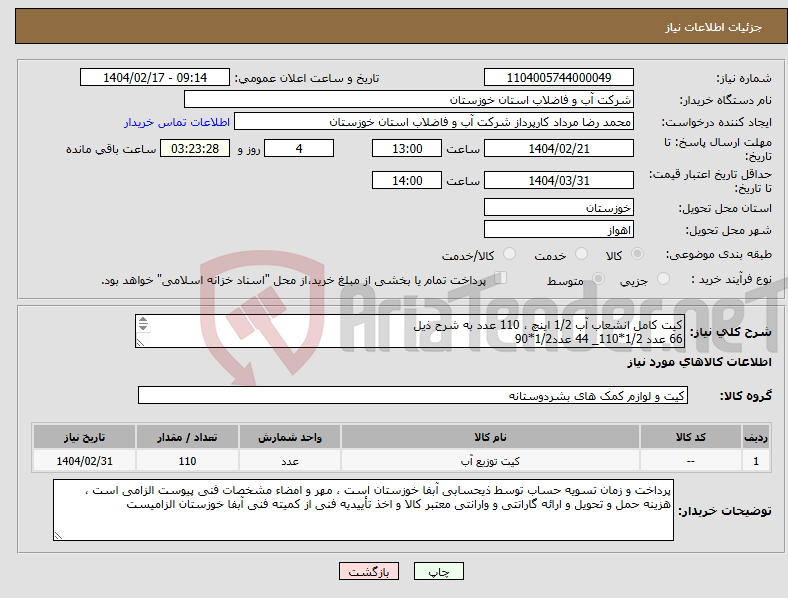Select the کالا/خدمت radio button
This screenshot has height=598, width=788.
click(509, 254)
